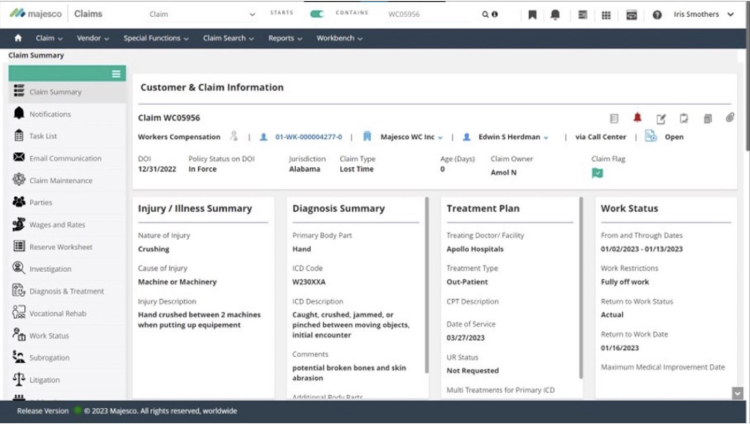Image resolution: width=750 pixels, height=424 pixels.
Task: Click ICD code value W230XXA
Action: pos(309,282)
